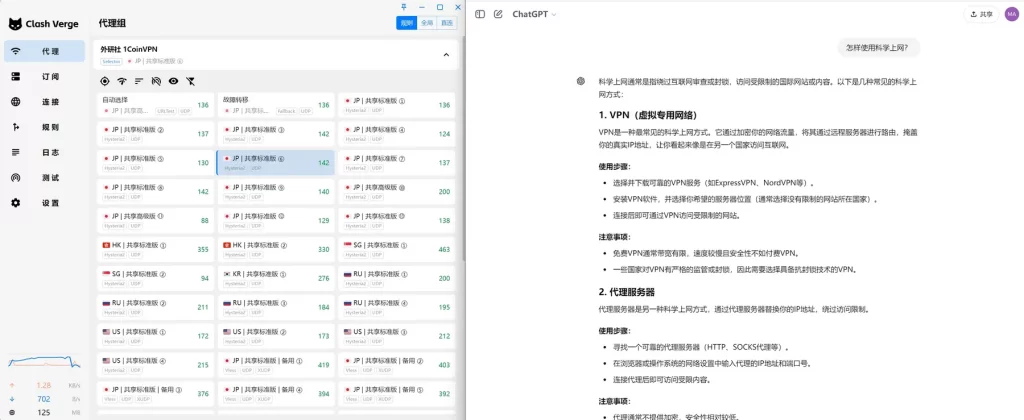This screenshot has height=420, width=1024.
Task: Click the 276 delay value on KR ①
Action: [323, 278]
